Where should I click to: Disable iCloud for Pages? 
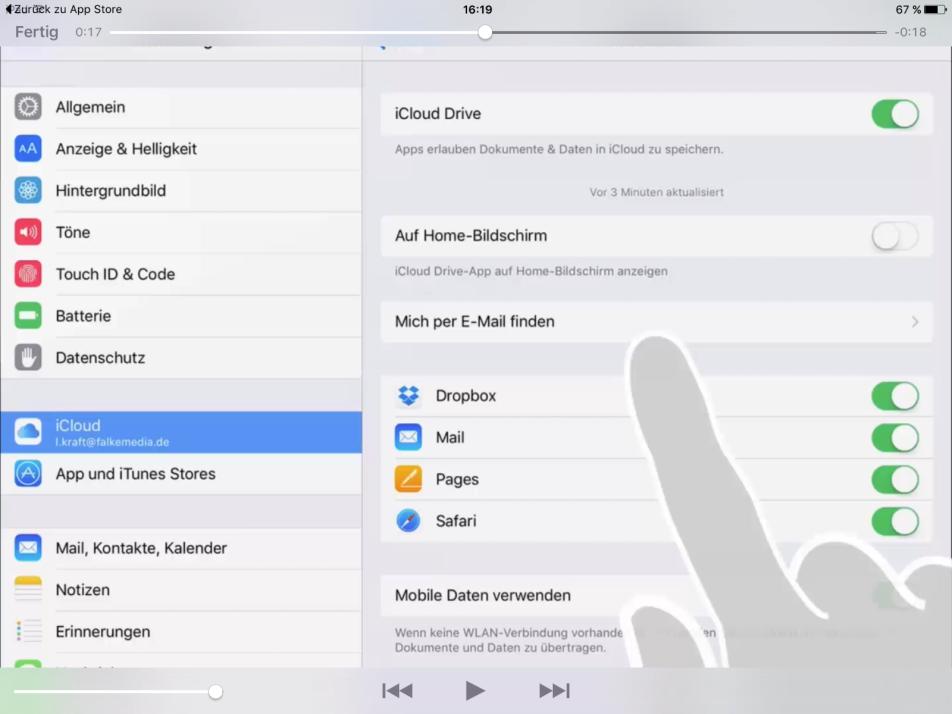click(895, 480)
